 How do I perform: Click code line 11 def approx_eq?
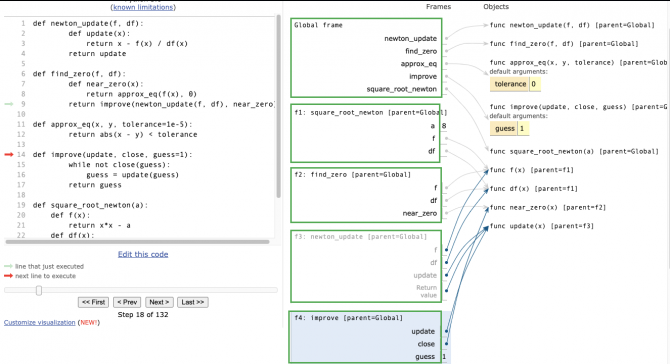click(112, 124)
